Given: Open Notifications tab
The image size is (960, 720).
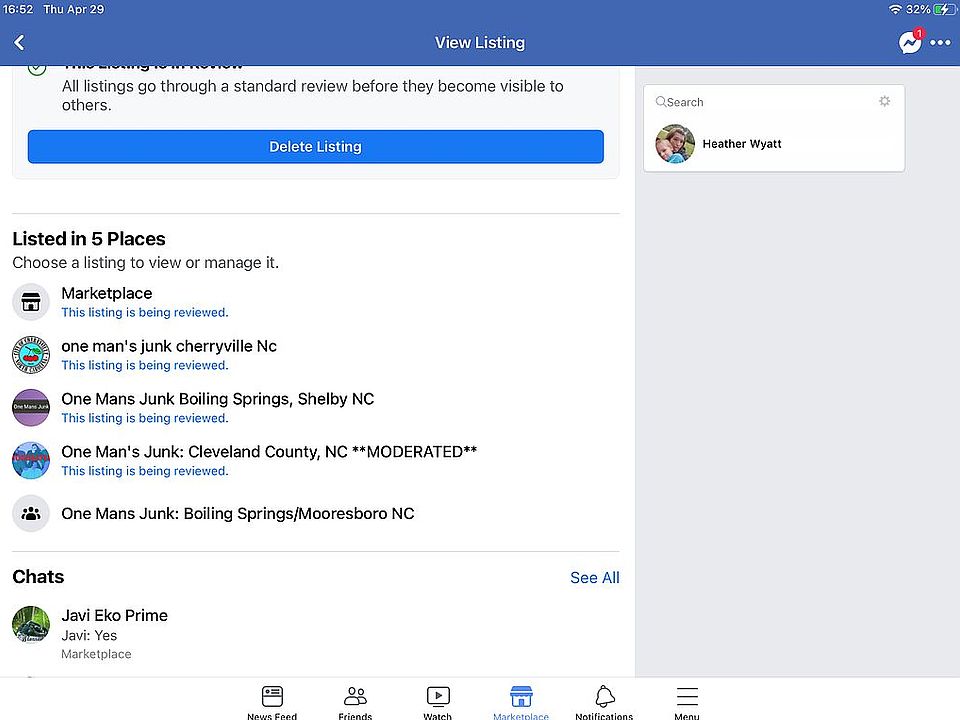Looking at the screenshot, I should (604, 702).
